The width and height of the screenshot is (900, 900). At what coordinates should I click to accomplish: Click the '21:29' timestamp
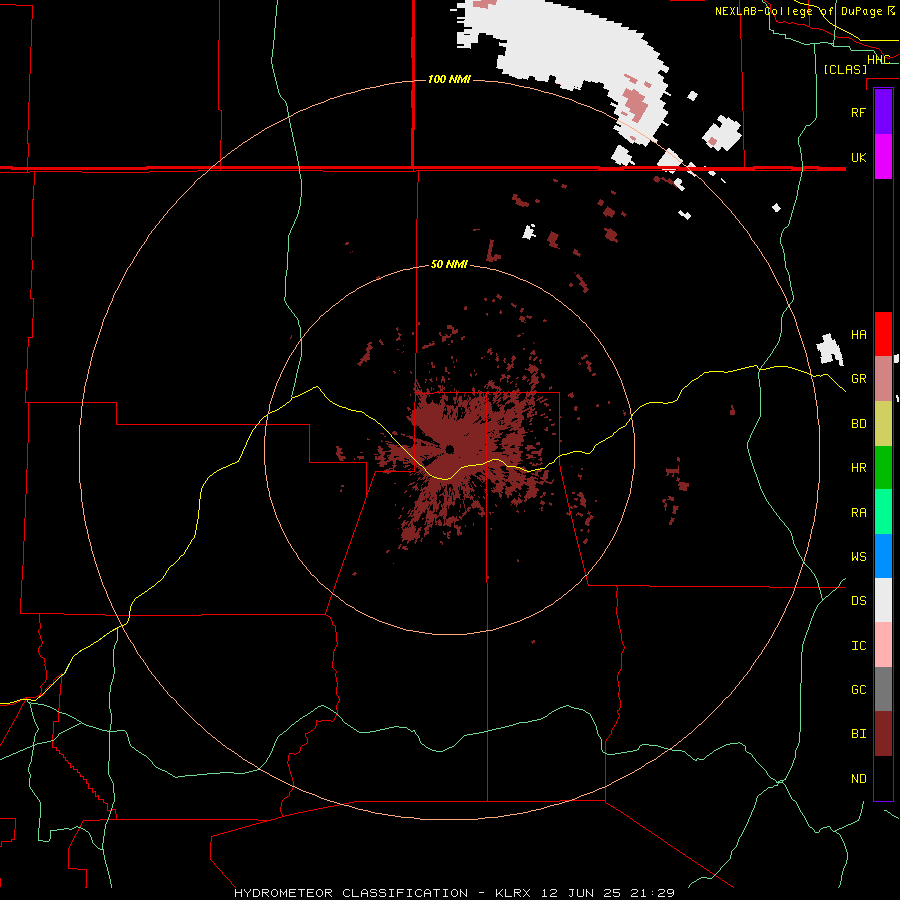click(x=651, y=893)
